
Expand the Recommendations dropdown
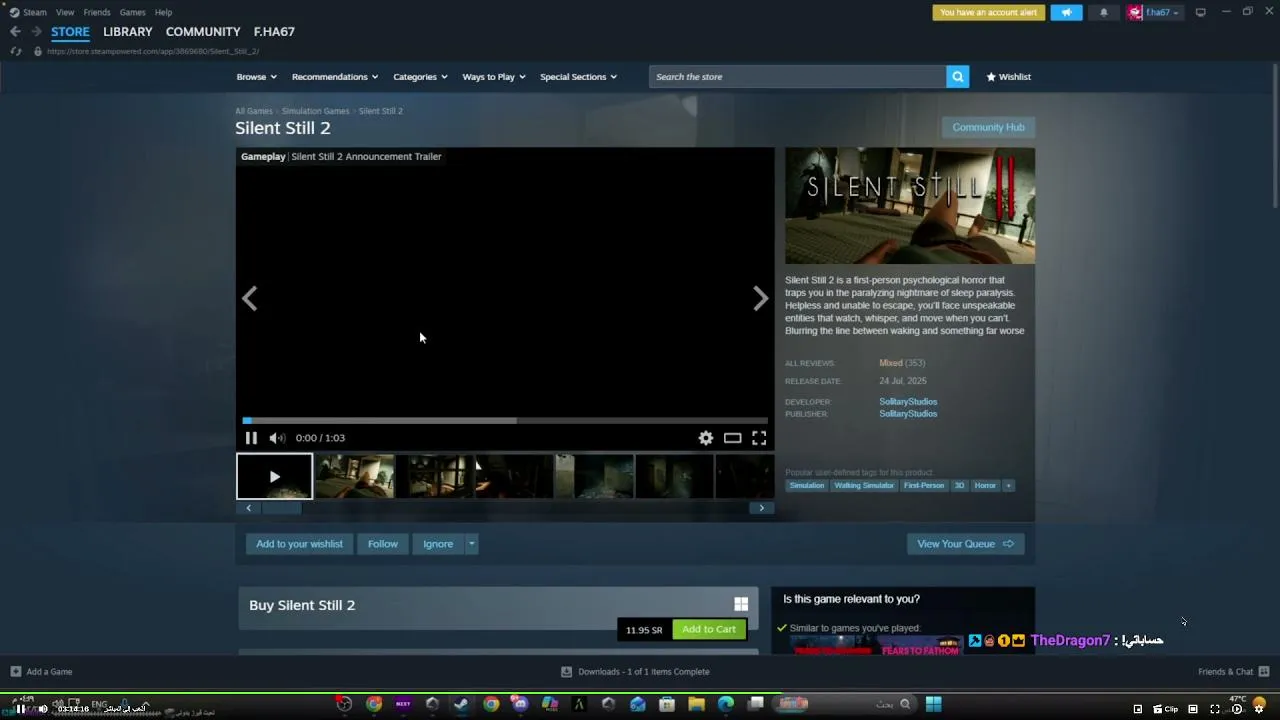(x=335, y=77)
